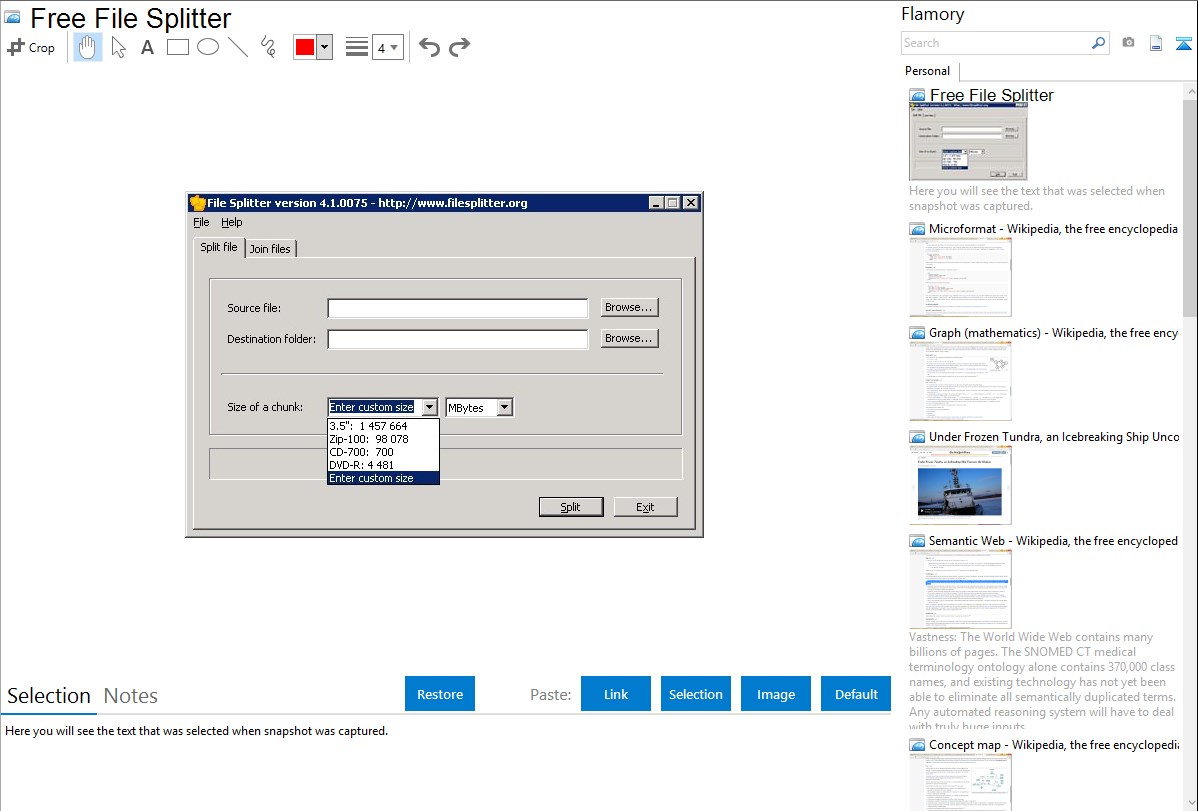The height and width of the screenshot is (811, 1198).
Task: Paste as Selection
Action: 695,694
